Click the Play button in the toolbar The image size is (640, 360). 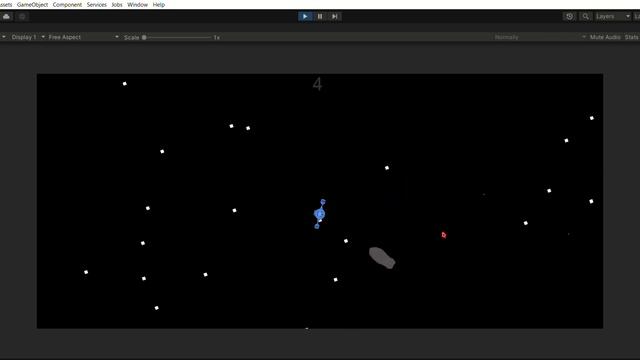point(305,16)
